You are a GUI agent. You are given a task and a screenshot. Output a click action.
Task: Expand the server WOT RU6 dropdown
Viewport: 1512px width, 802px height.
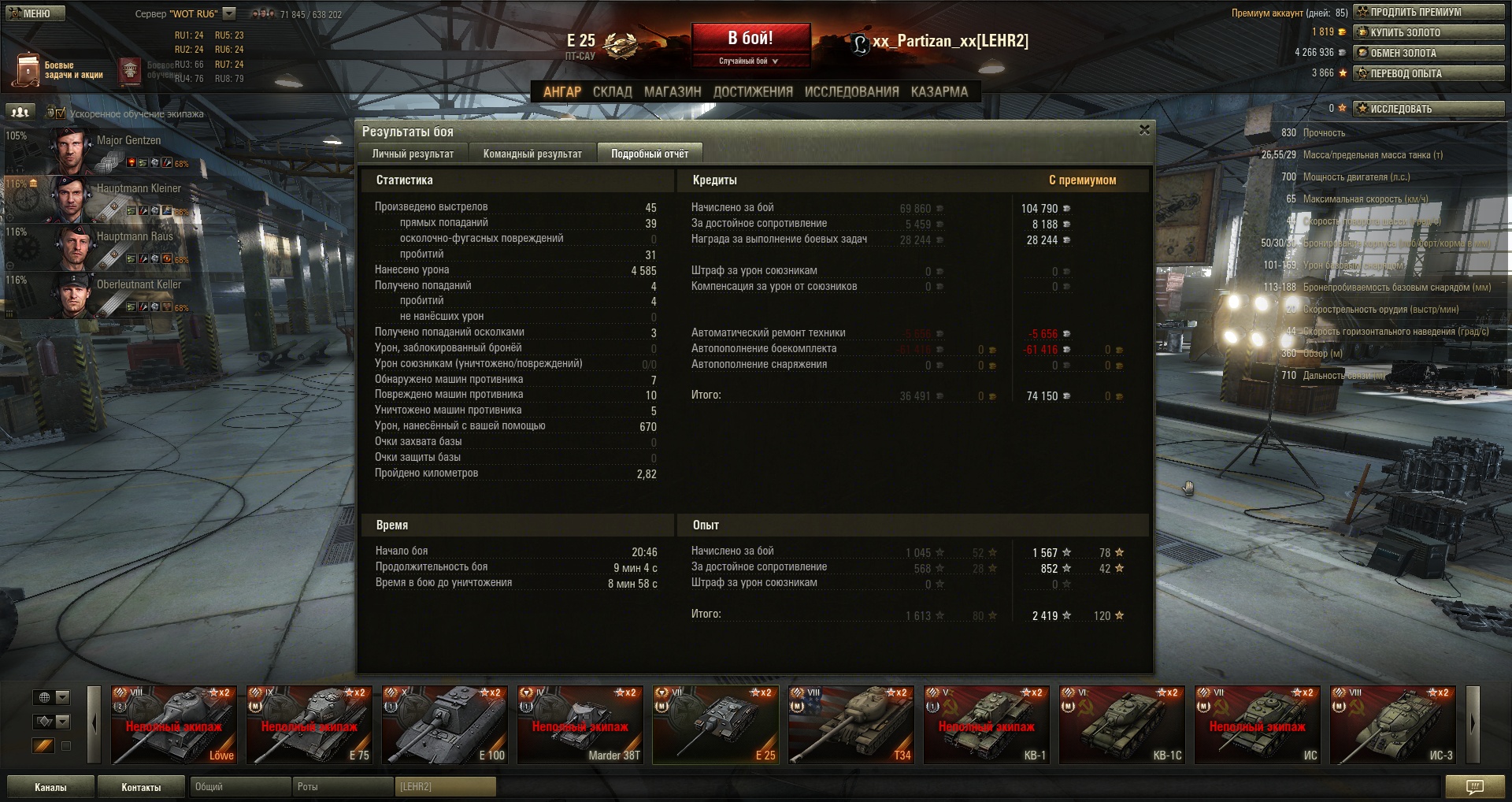pyautogui.click(x=229, y=13)
